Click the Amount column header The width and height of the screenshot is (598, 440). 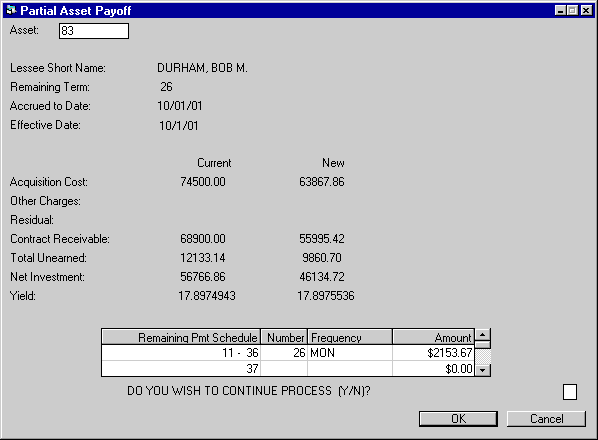point(434,337)
